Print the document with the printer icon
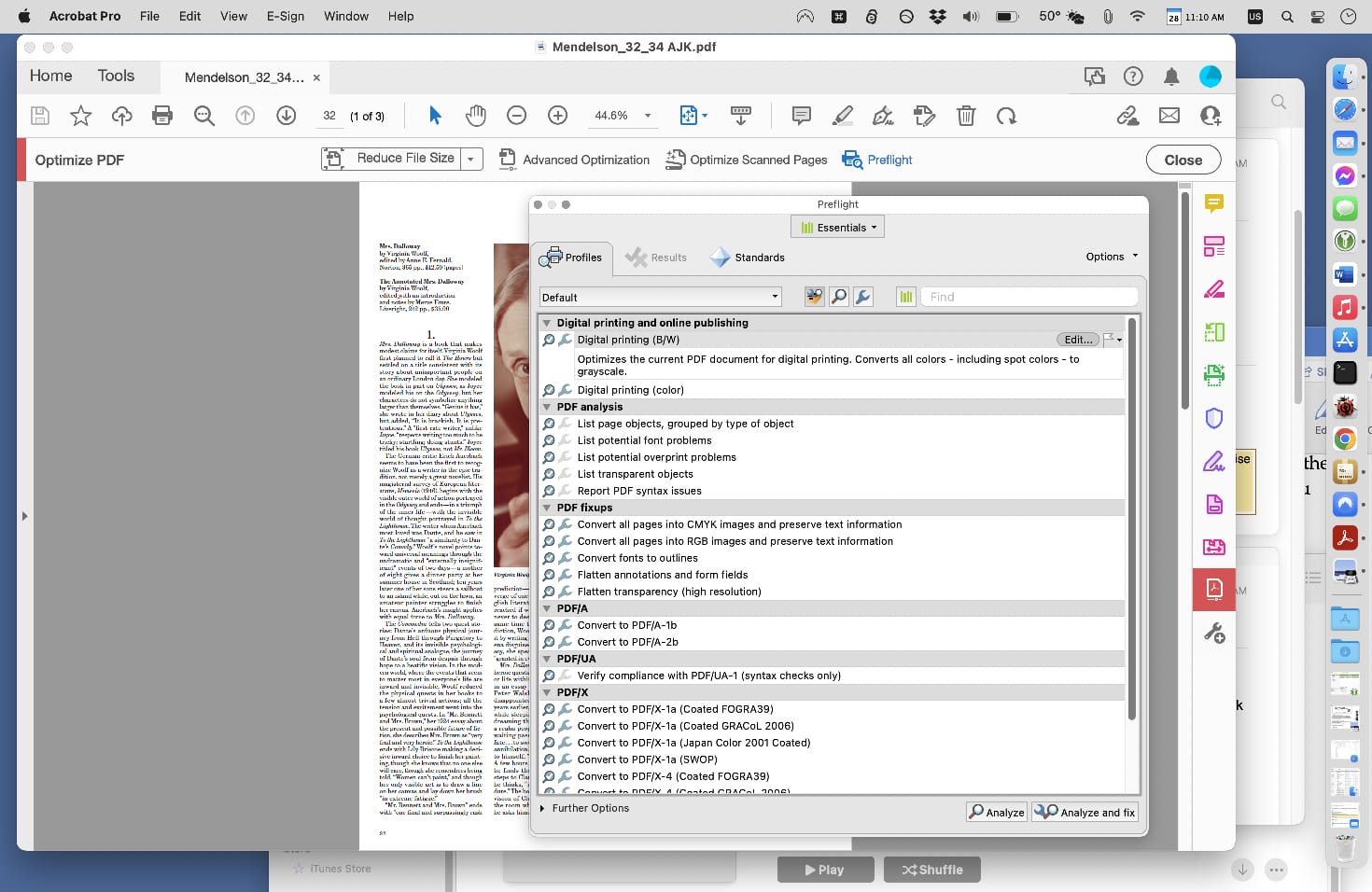 [x=162, y=116]
